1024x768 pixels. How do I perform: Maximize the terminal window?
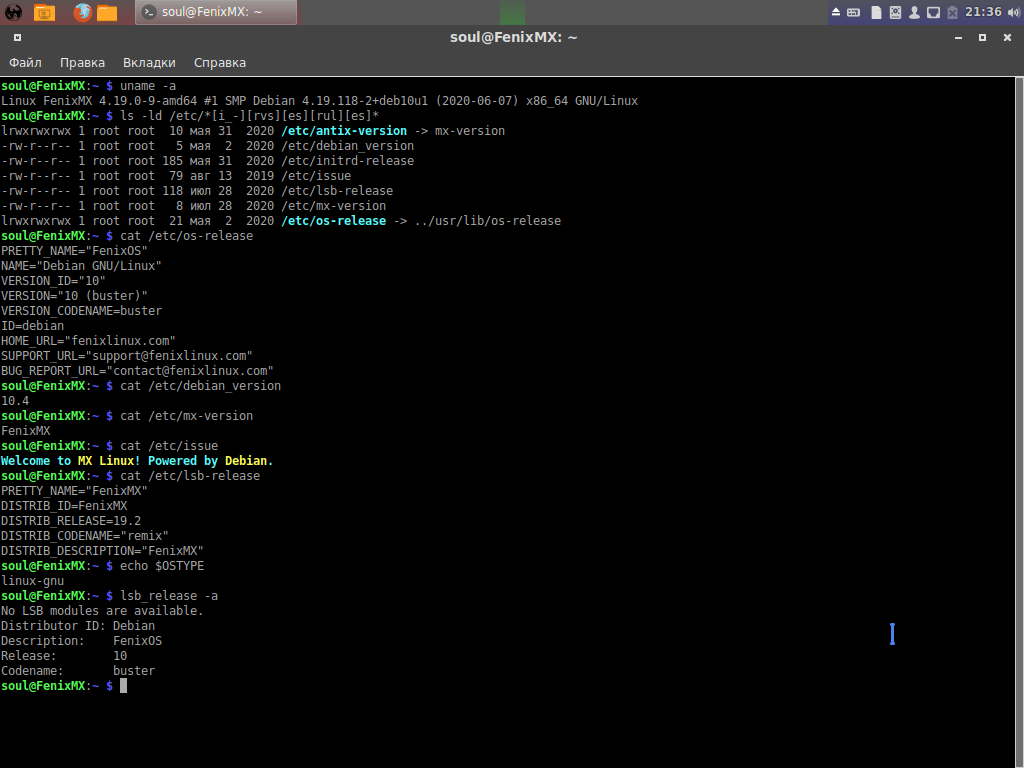pyautogui.click(x=982, y=38)
